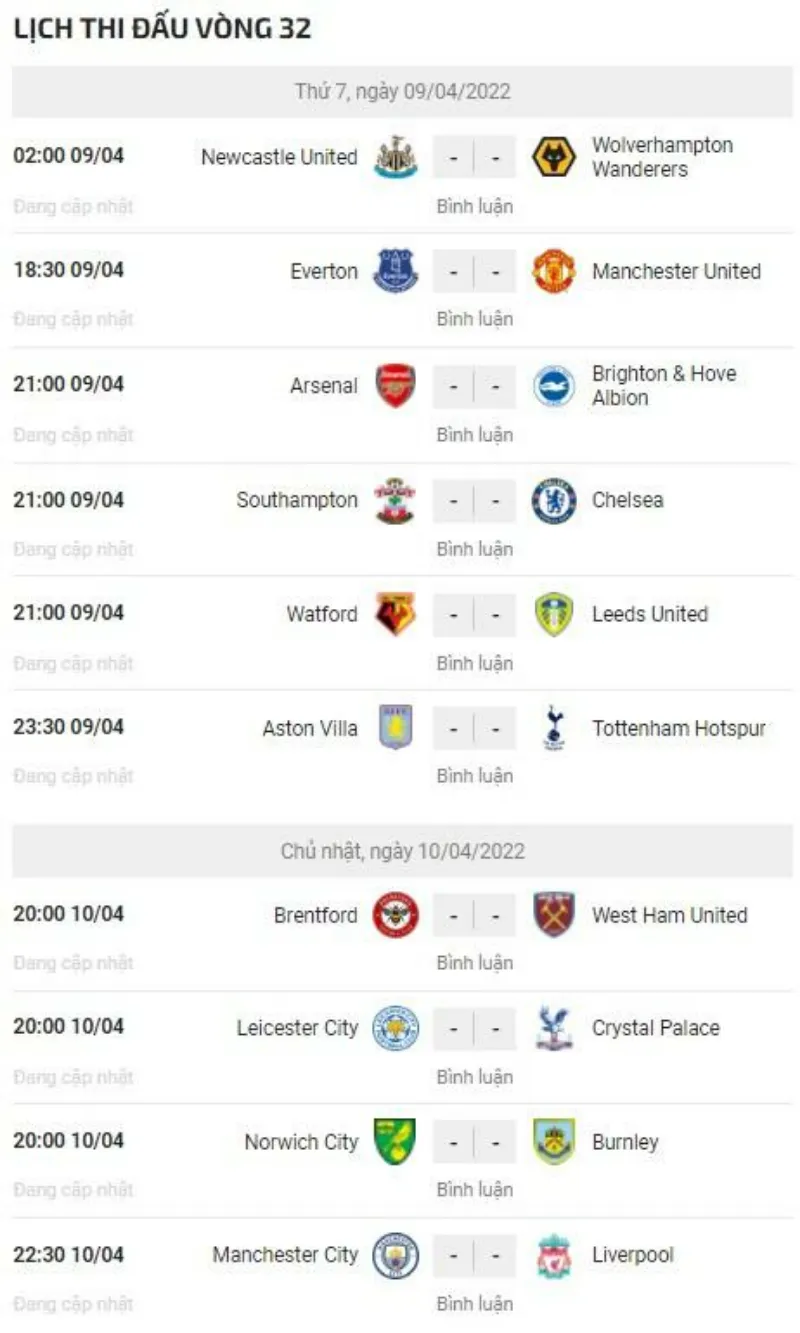Select the Chủ nhật, ngày 10/04/2022 header

(x=402, y=851)
